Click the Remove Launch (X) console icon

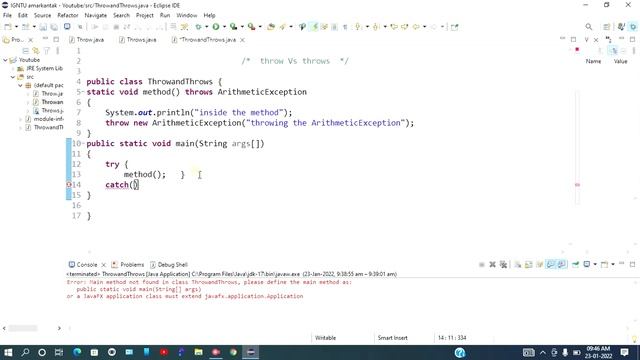pos(492,264)
